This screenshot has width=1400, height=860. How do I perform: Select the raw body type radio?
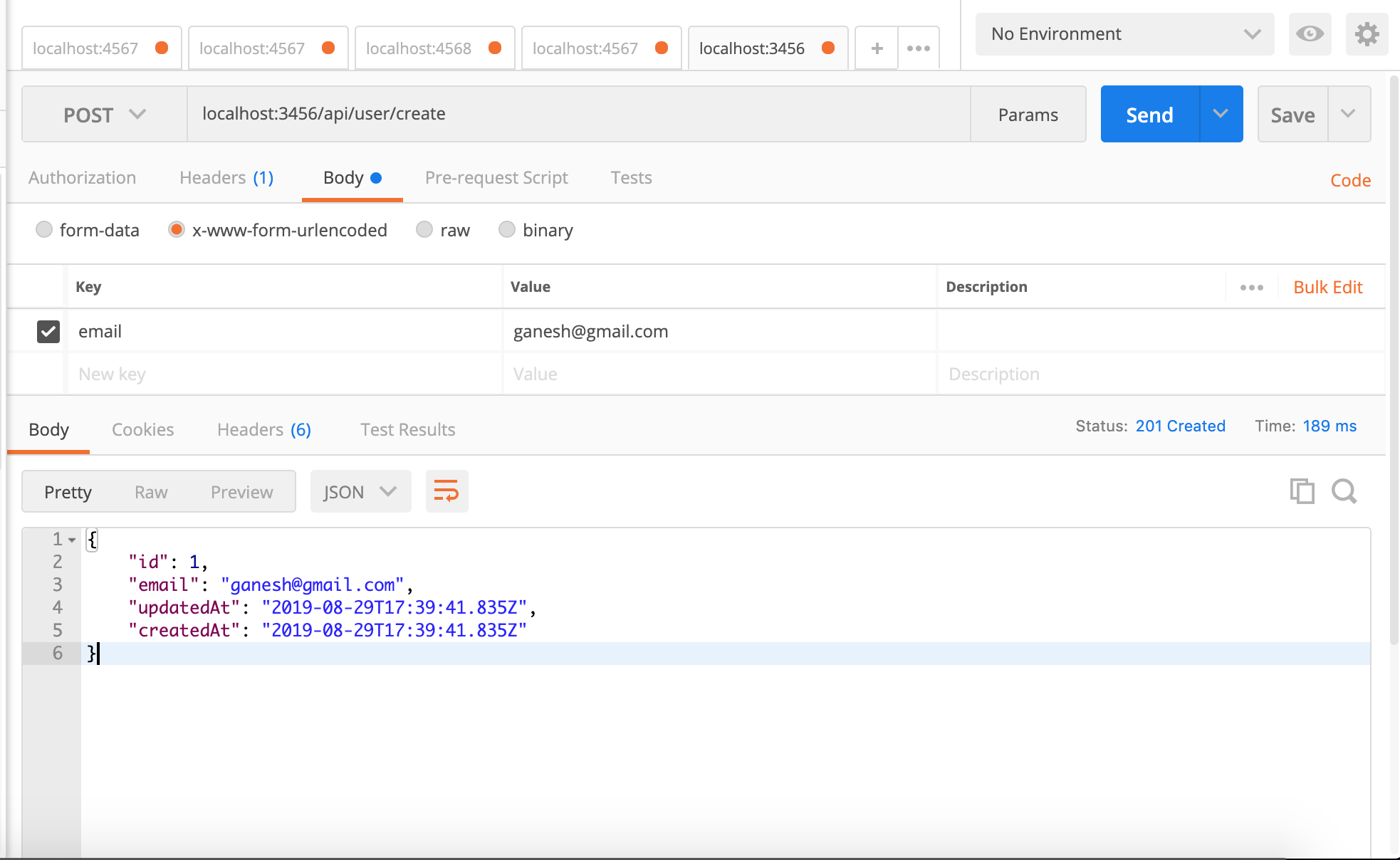(424, 230)
